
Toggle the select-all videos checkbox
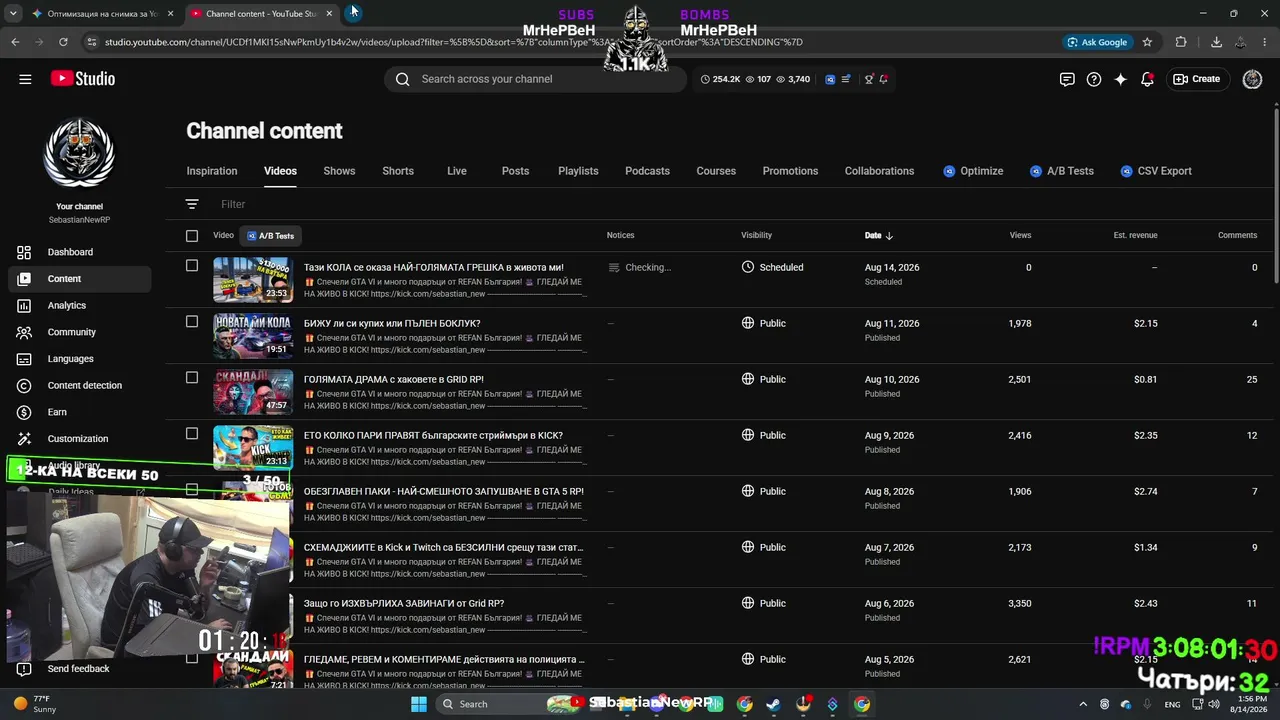pyautogui.click(x=192, y=236)
